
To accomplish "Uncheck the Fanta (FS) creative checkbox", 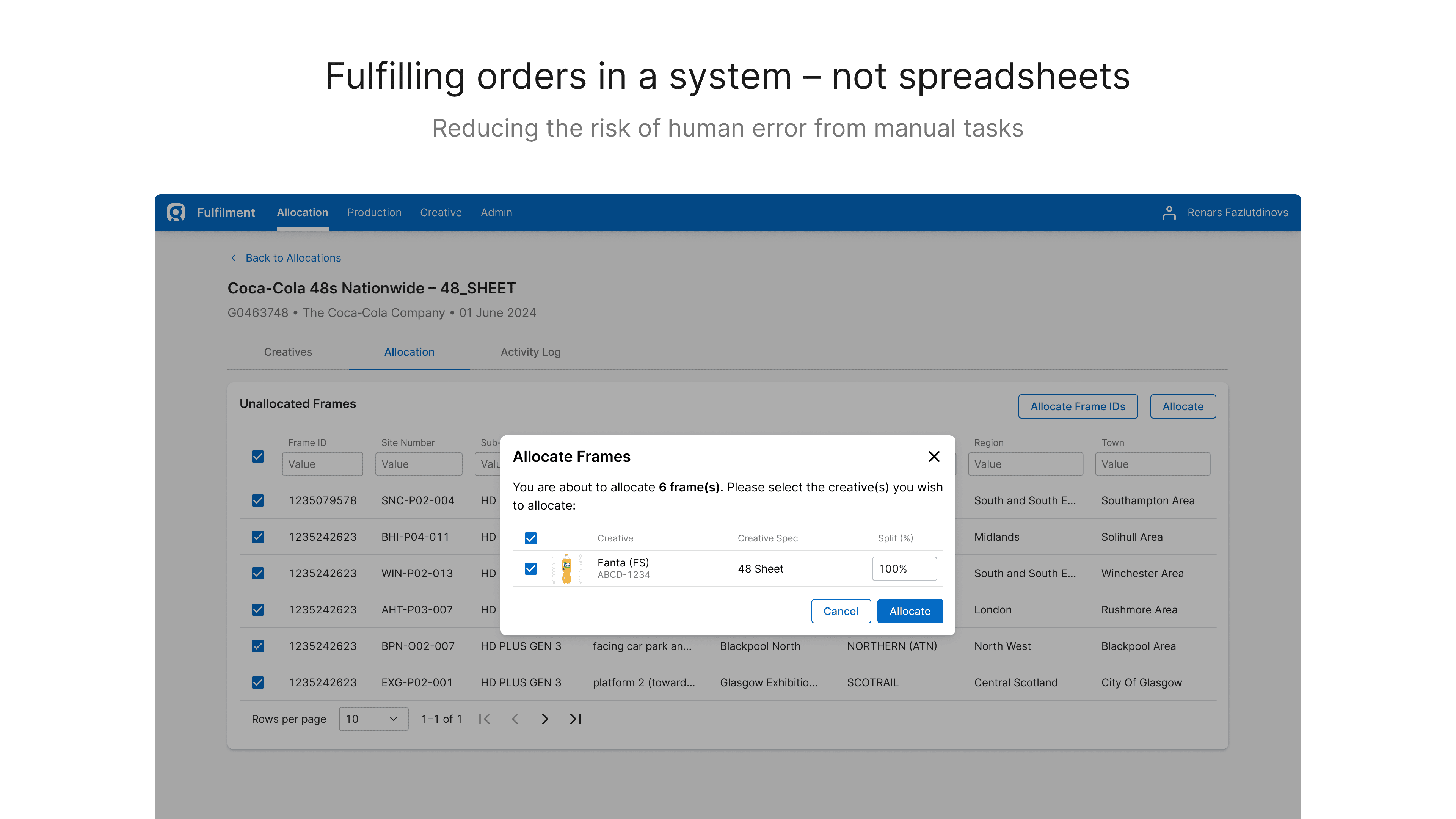I will pos(530,569).
